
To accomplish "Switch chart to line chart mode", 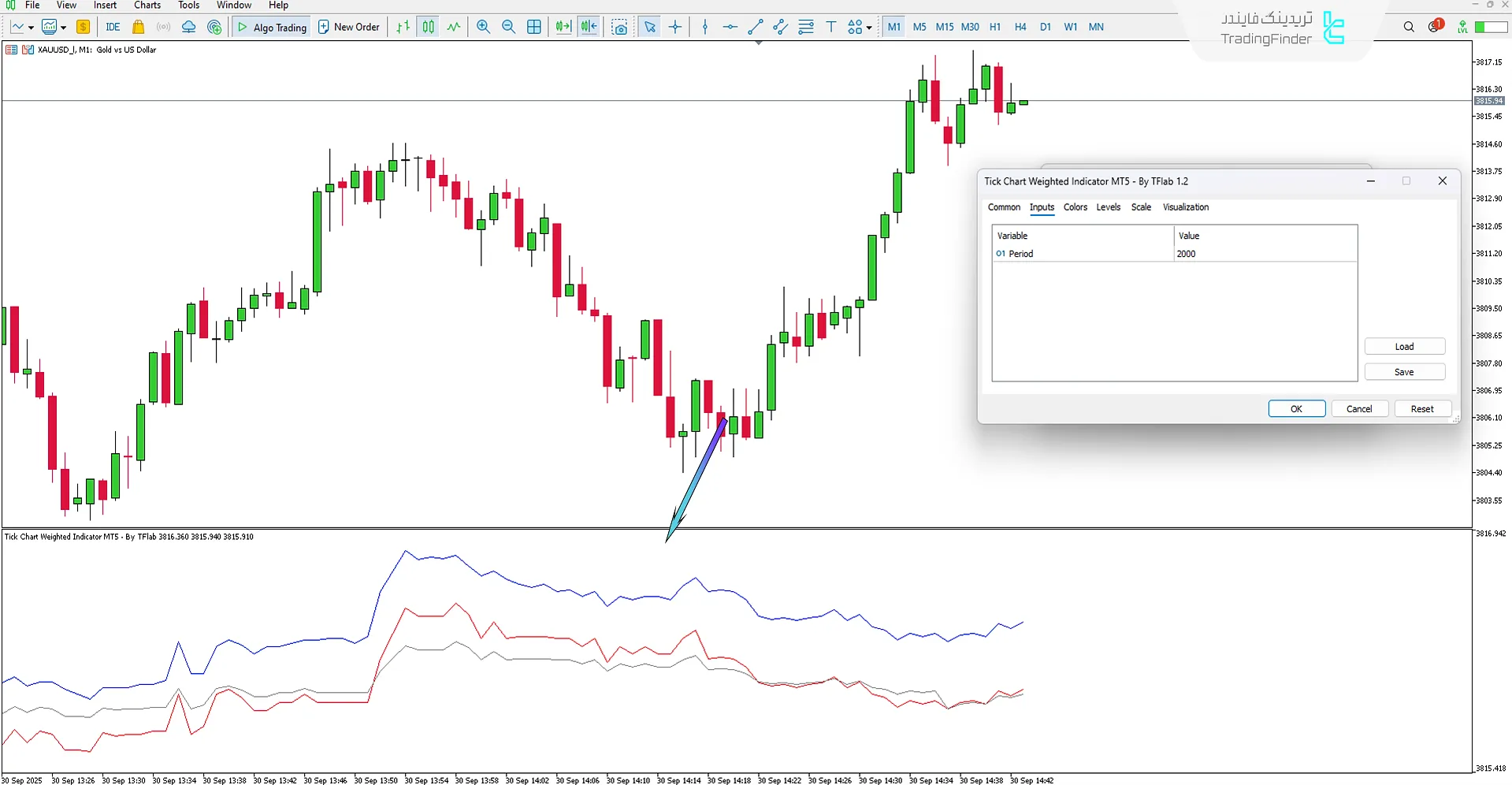I will click(453, 26).
